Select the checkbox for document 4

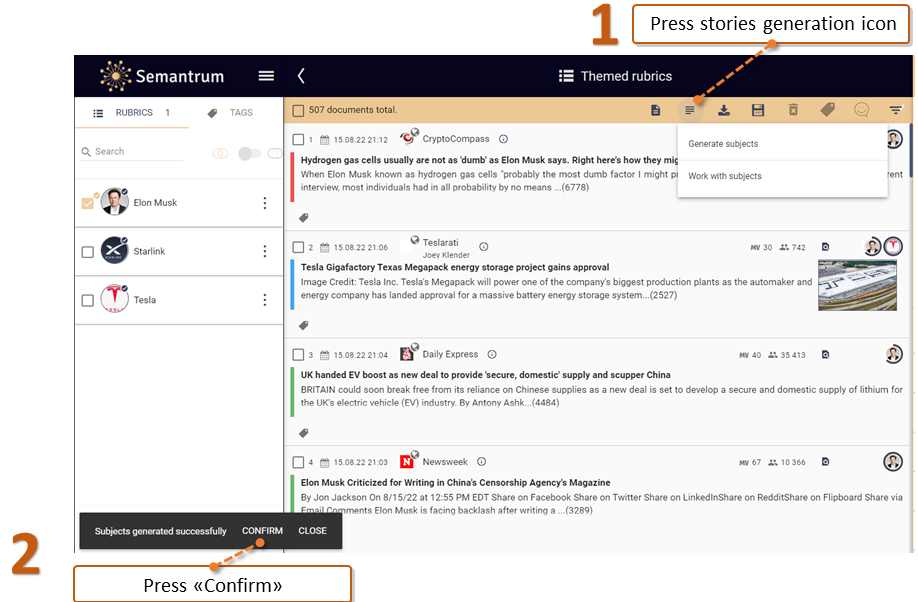coord(299,462)
